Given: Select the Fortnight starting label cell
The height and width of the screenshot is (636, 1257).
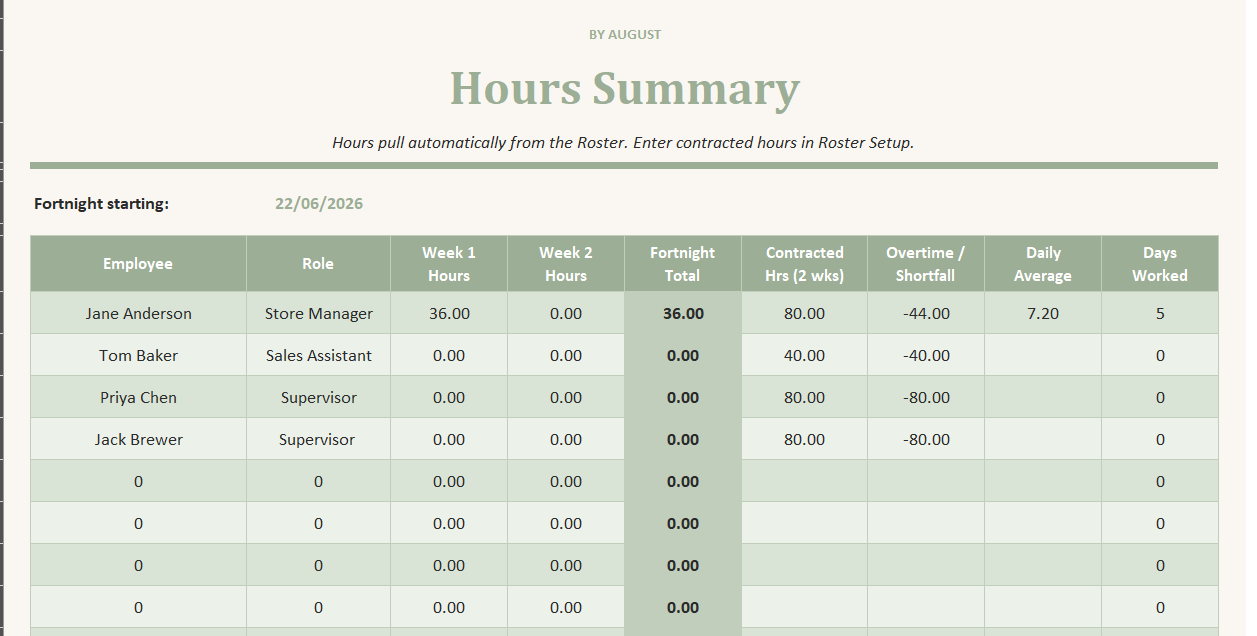Looking at the screenshot, I should 102,204.
